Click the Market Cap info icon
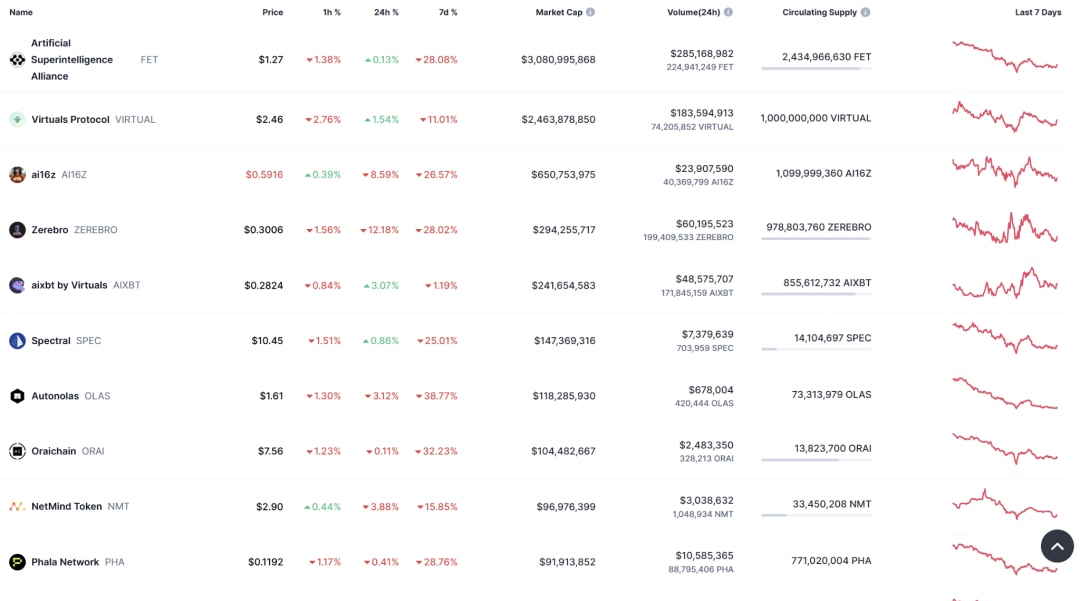This screenshot has height=601, width=1080. (x=590, y=12)
